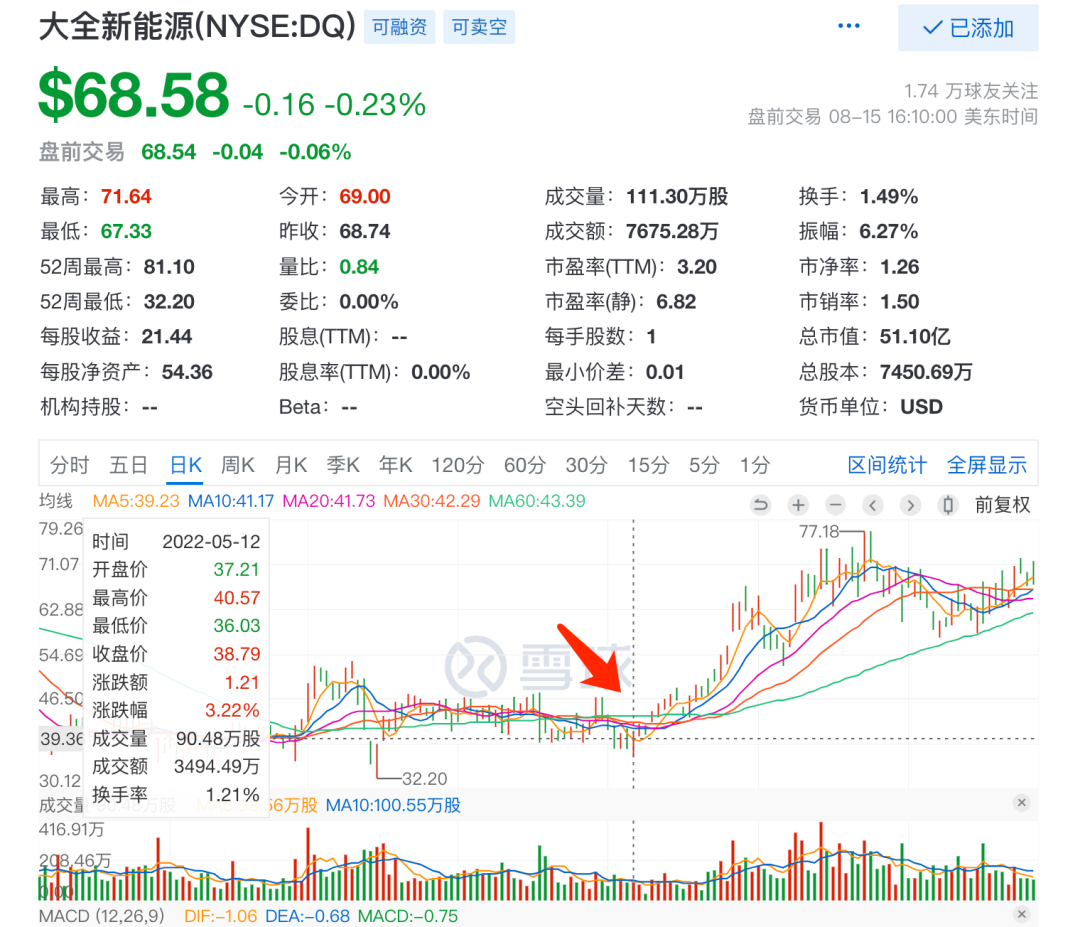Click the 1.74 万球友关注 followers text
The height and width of the screenshot is (927, 1080).
971,91
